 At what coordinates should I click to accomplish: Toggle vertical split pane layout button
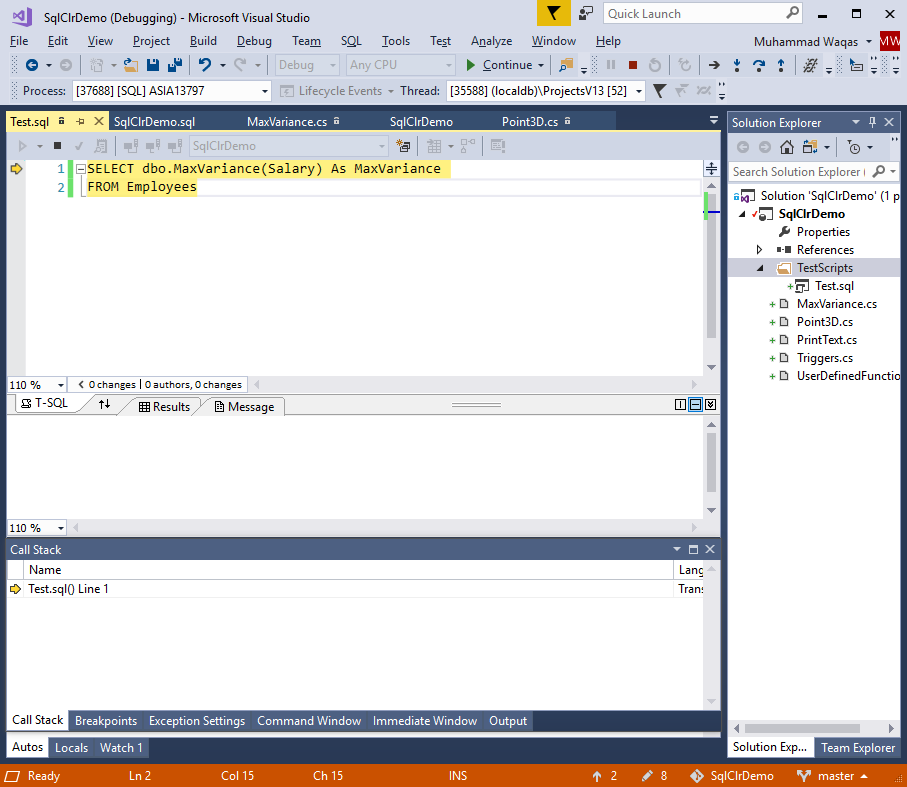coord(680,404)
